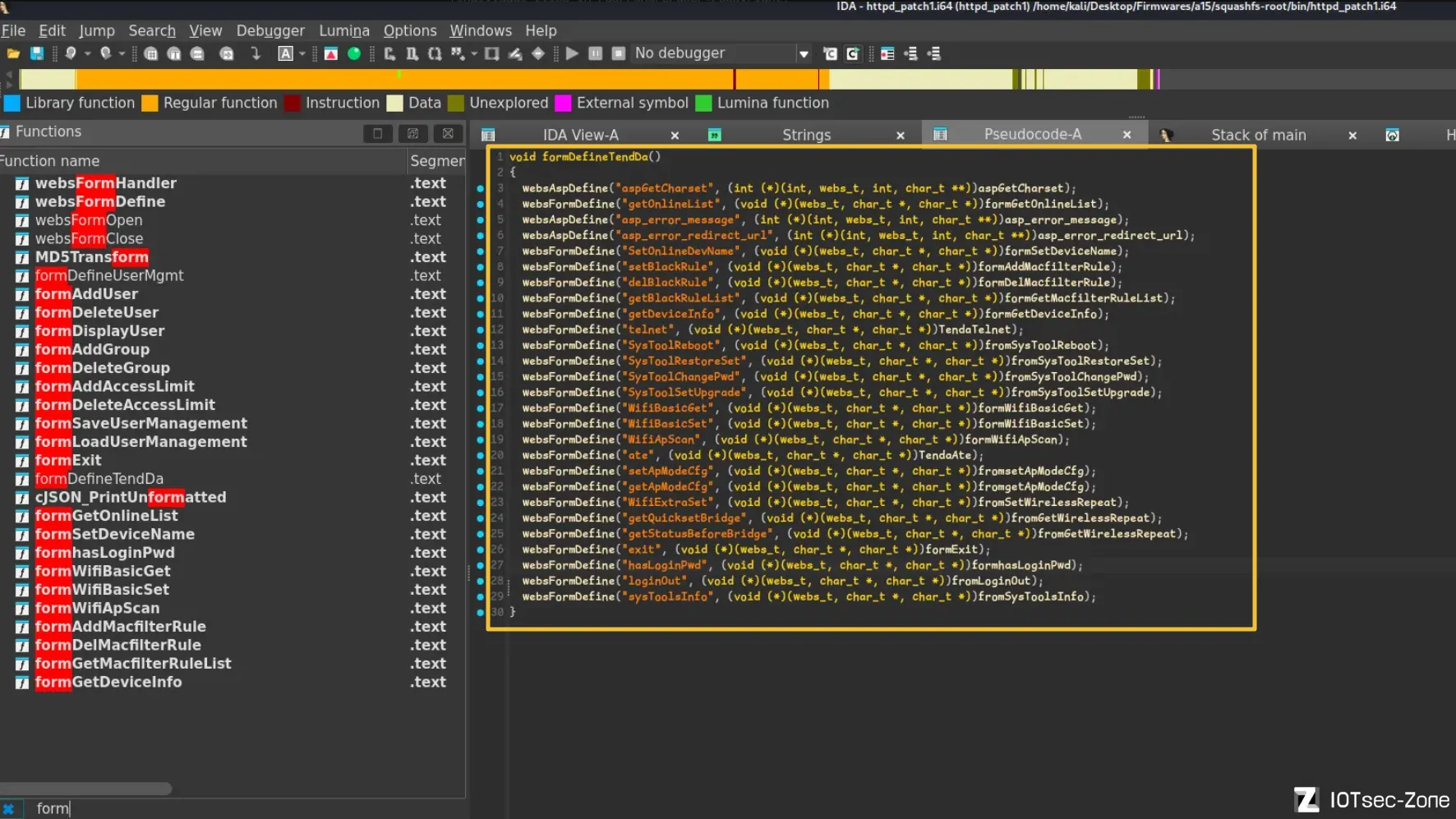Click the function icon beside formAddUser

point(22,294)
